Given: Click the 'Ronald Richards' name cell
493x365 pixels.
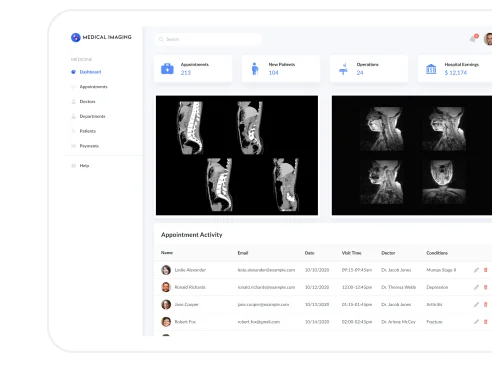Looking at the screenshot, I should point(190,287).
